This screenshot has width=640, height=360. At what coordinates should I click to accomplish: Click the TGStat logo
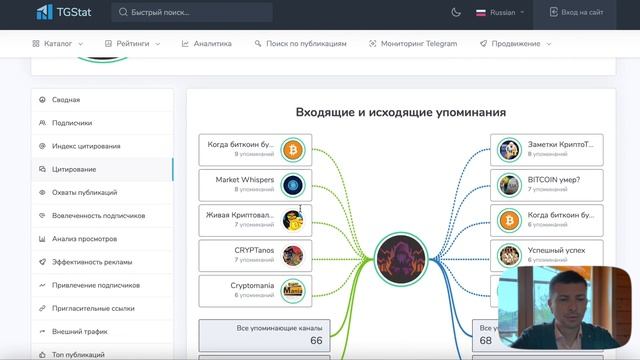64,12
